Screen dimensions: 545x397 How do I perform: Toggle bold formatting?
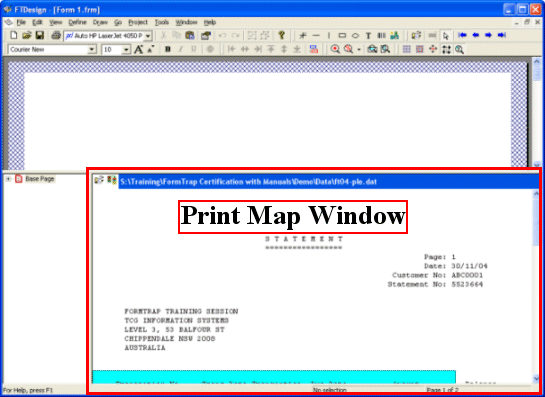[168, 49]
